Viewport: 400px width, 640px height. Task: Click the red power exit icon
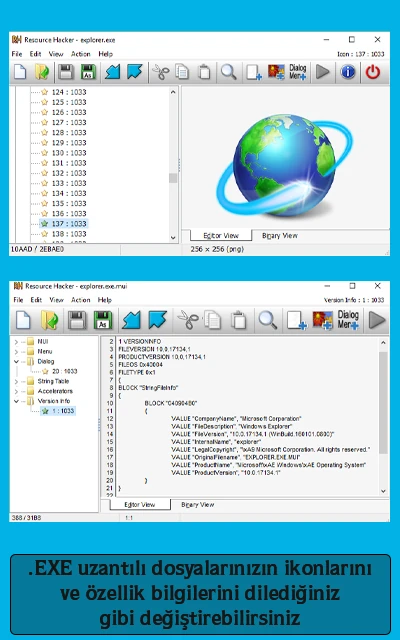point(372,72)
